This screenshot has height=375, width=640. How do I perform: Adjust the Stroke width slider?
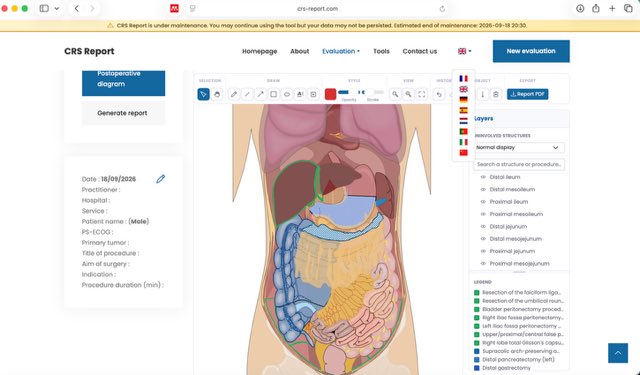click(x=373, y=92)
